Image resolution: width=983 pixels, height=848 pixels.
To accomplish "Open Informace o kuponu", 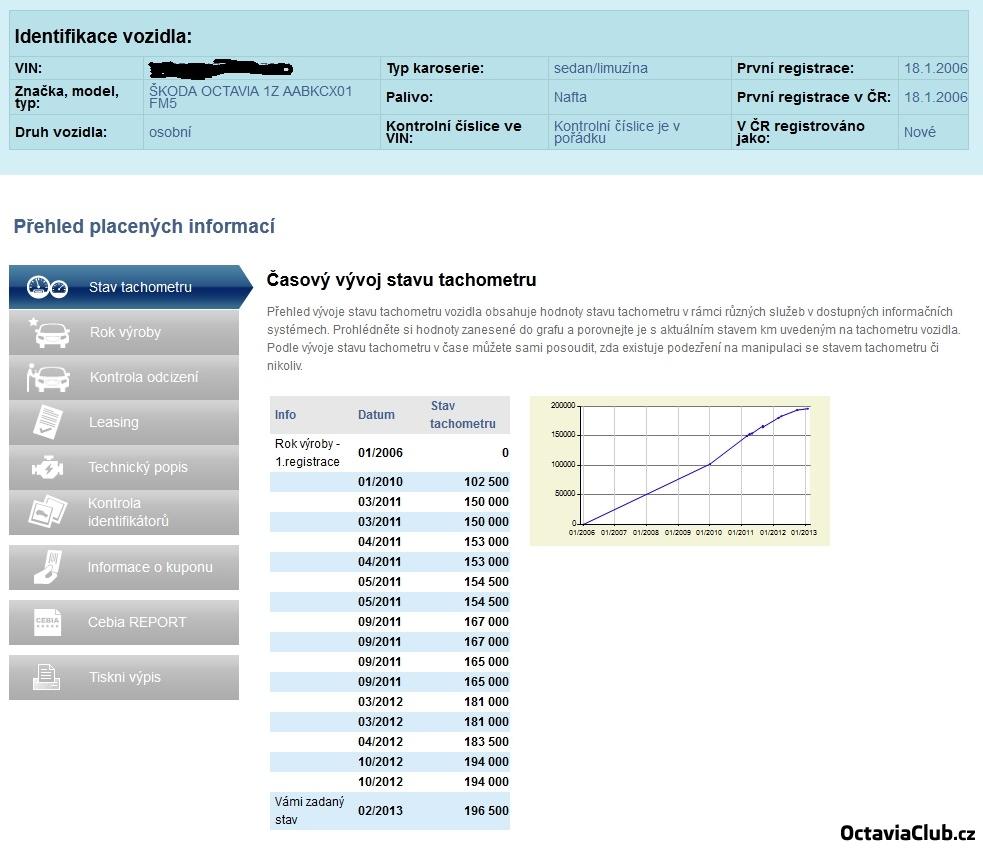I will coord(150,567).
